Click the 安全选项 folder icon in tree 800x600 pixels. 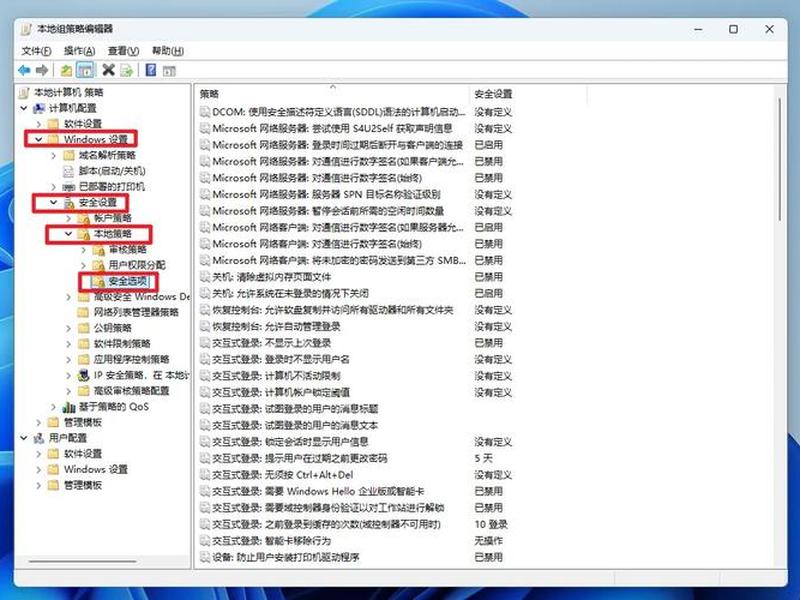pos(98,281)
